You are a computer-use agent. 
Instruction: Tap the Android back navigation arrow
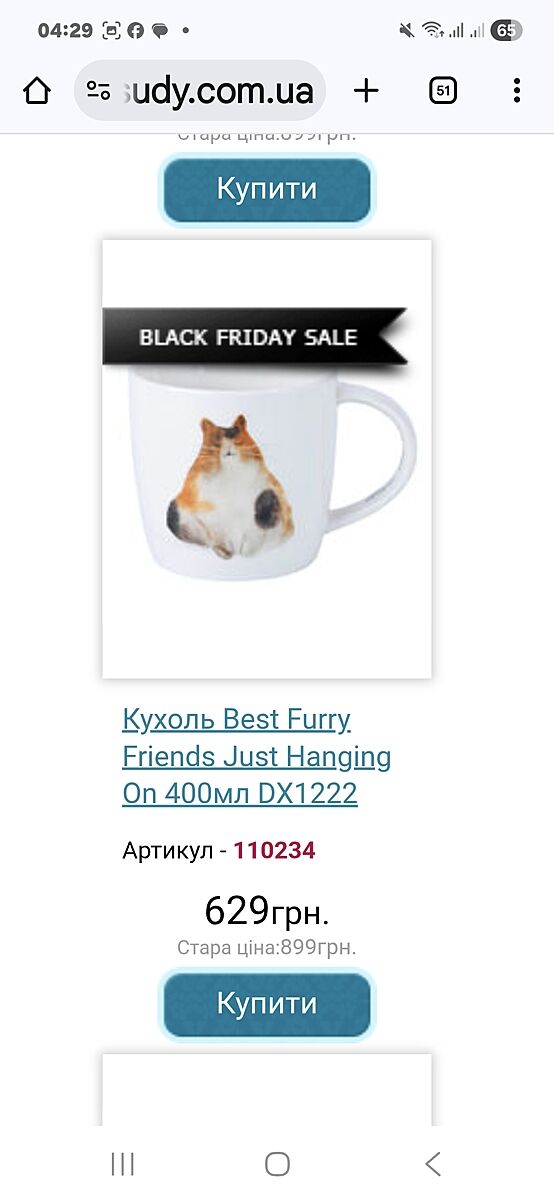pos(432,1163)
